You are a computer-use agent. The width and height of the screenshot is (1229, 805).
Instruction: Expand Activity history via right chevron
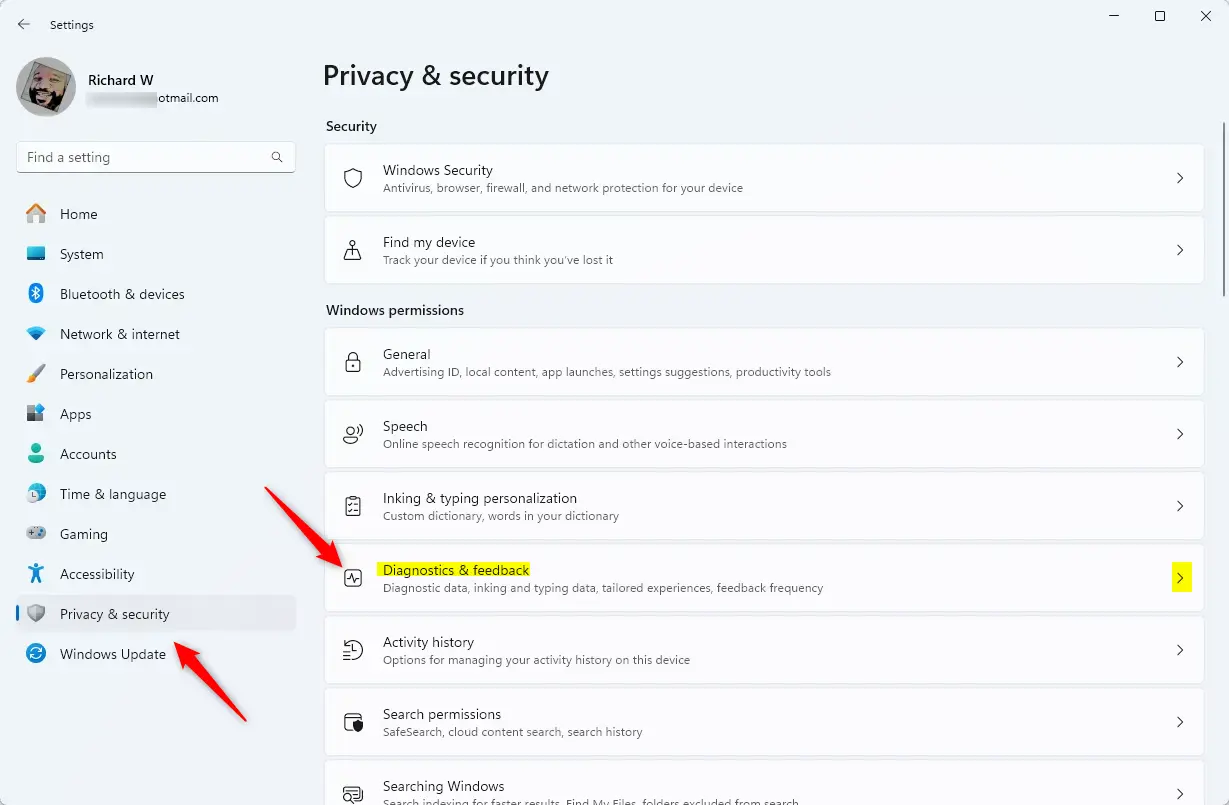tap(1180, 650)
